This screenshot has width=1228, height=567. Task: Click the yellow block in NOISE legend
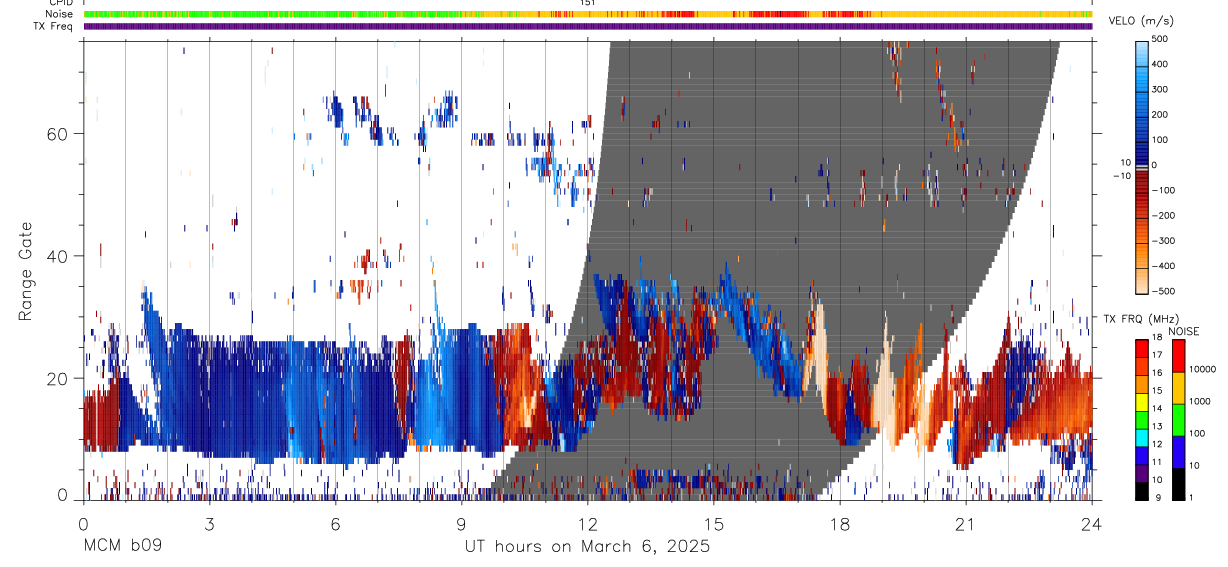click(x=1179, y=386)
